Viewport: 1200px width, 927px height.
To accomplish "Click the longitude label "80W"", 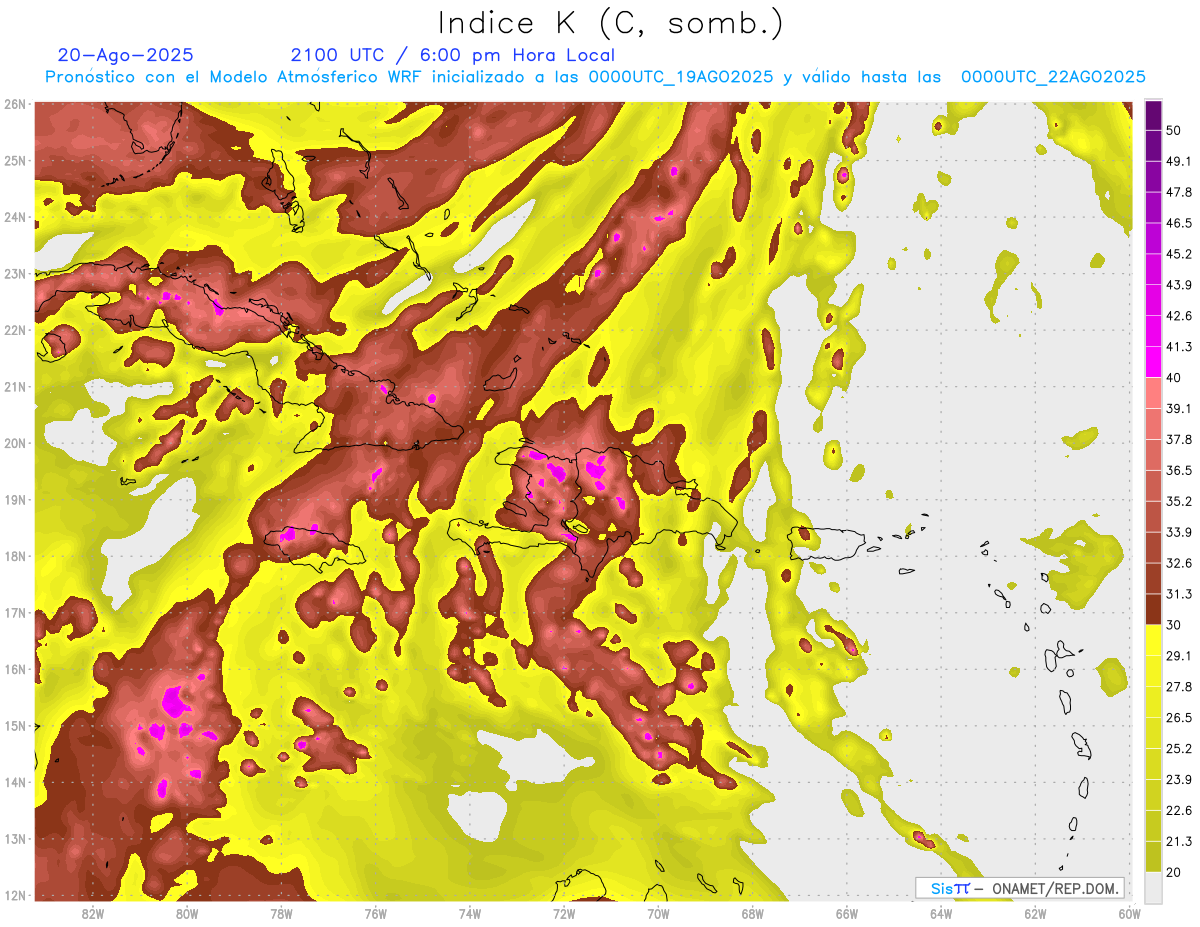I will tap(186, 913).
